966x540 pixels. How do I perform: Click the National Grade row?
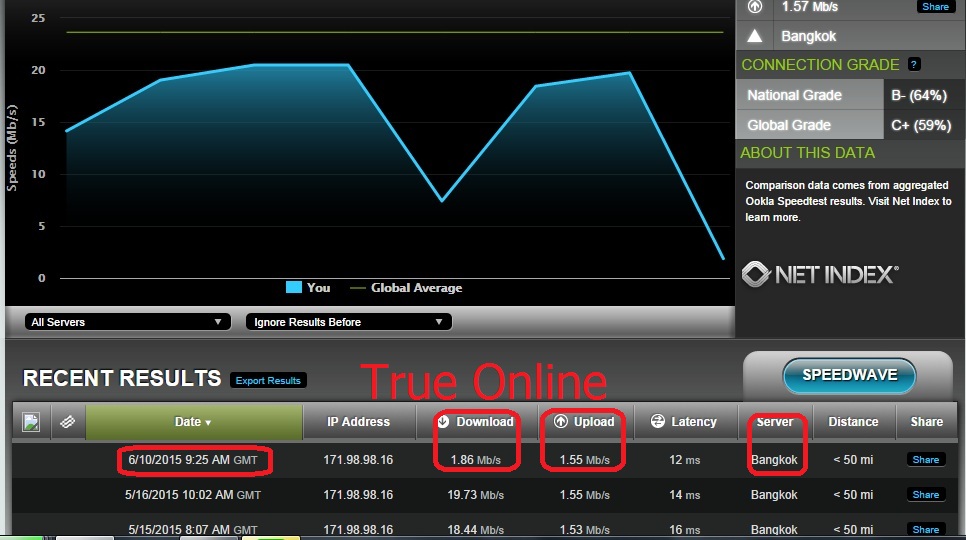coord(850,95)
